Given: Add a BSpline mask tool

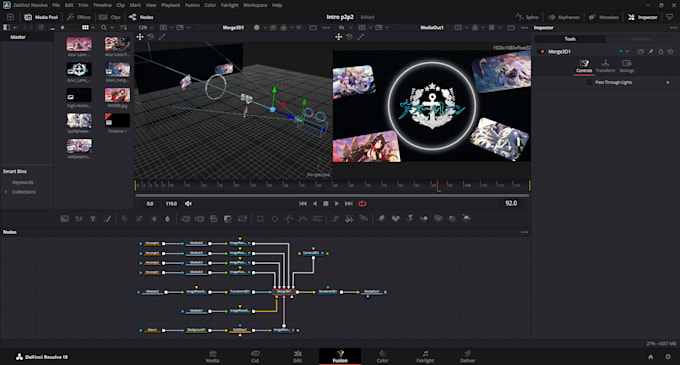Looking at the screenshot, I should 303,219.
